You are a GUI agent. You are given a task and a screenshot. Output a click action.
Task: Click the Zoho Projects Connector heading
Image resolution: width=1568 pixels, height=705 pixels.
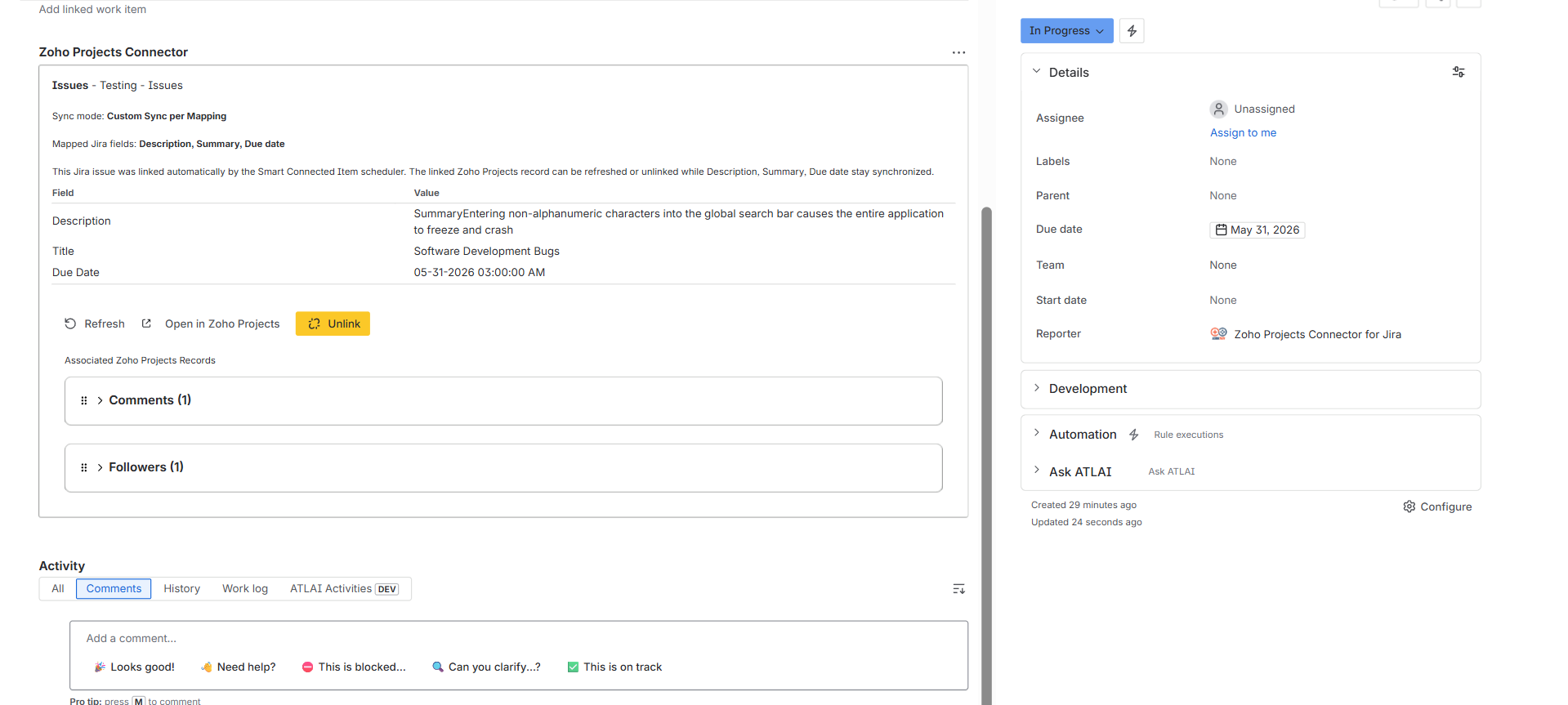[114, 52]
